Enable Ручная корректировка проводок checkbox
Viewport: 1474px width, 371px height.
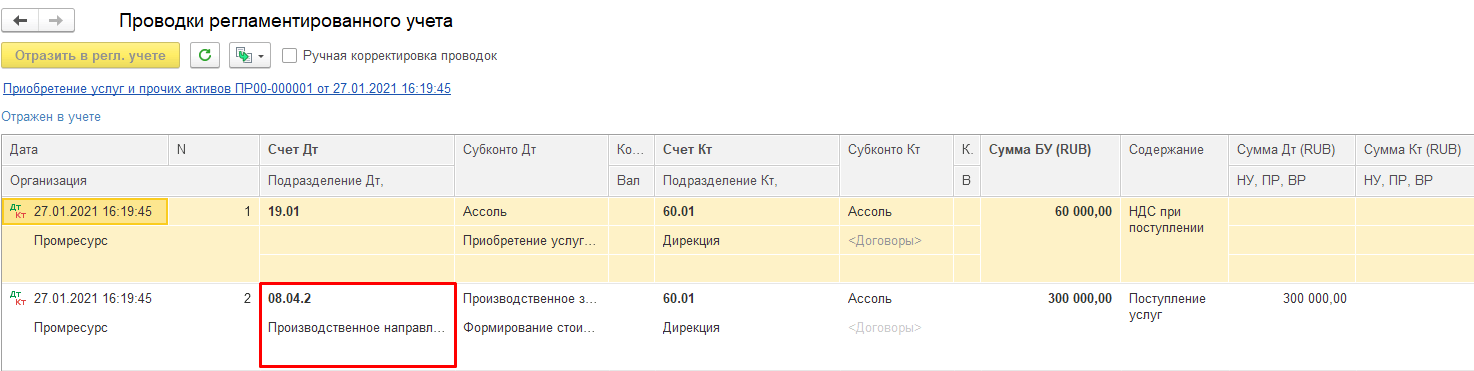pyautogui.click(x=290, y=56)
